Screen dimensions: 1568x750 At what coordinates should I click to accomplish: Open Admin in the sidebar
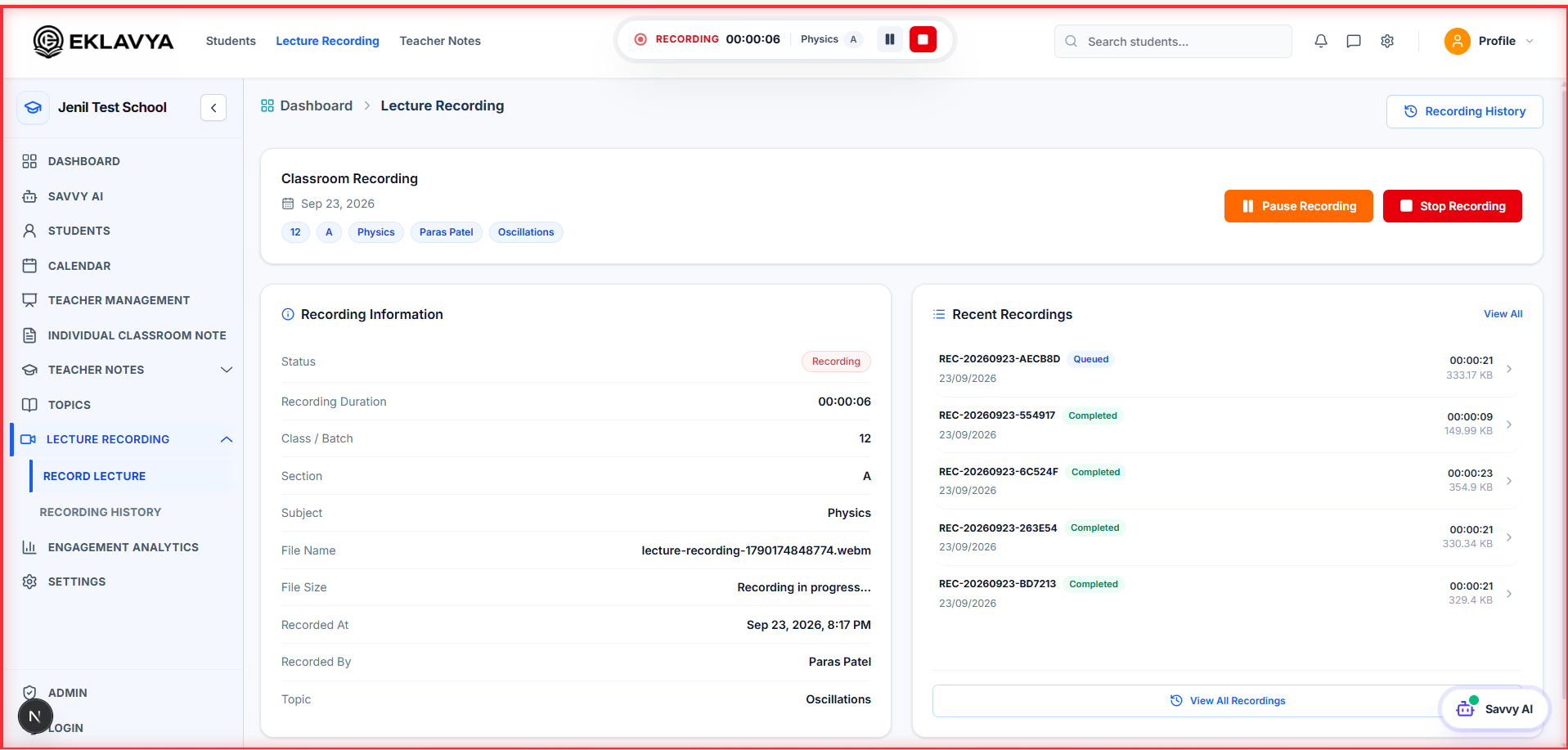point(67,693)
